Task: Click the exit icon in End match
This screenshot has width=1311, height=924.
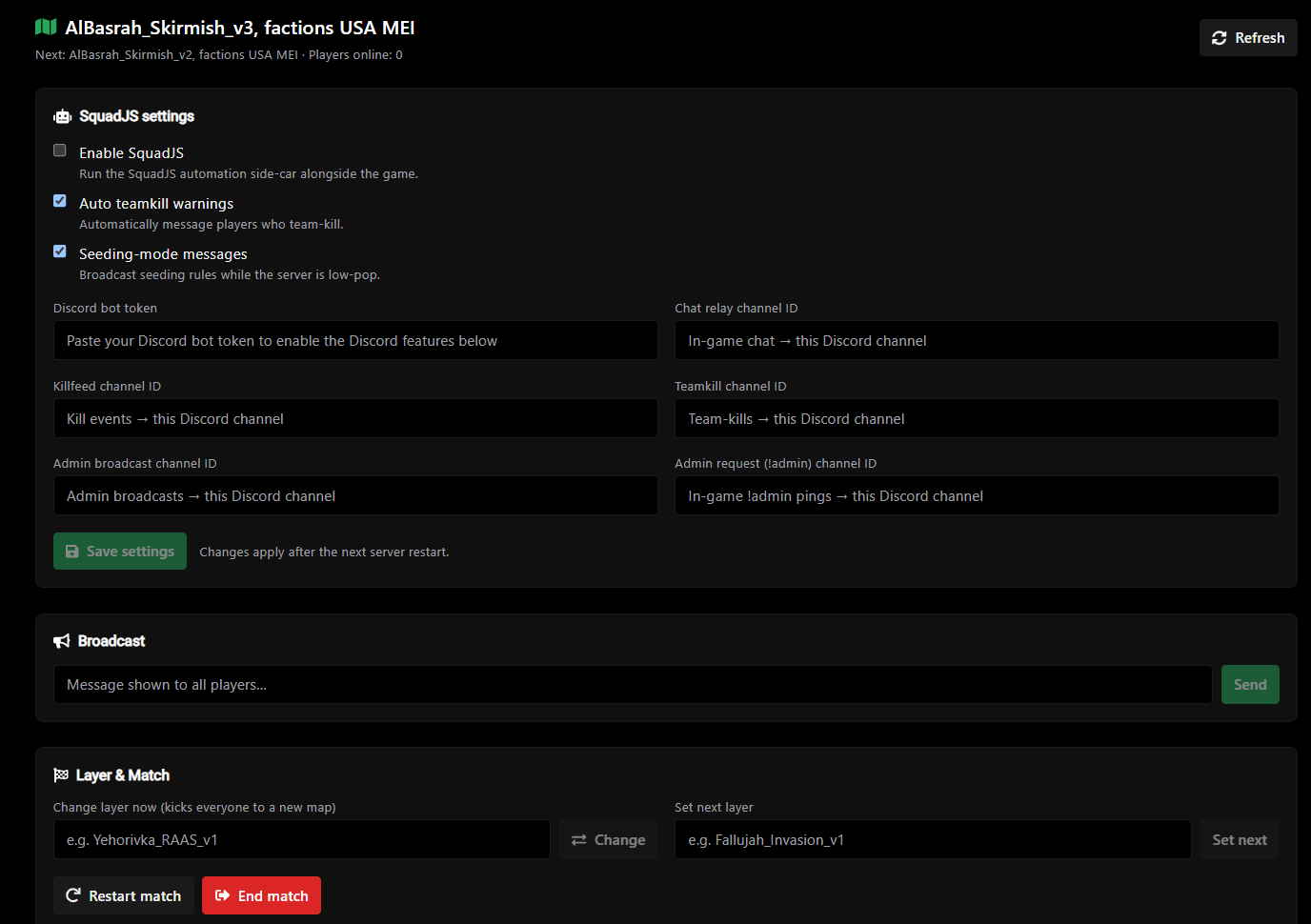Action: click(223, 895)
